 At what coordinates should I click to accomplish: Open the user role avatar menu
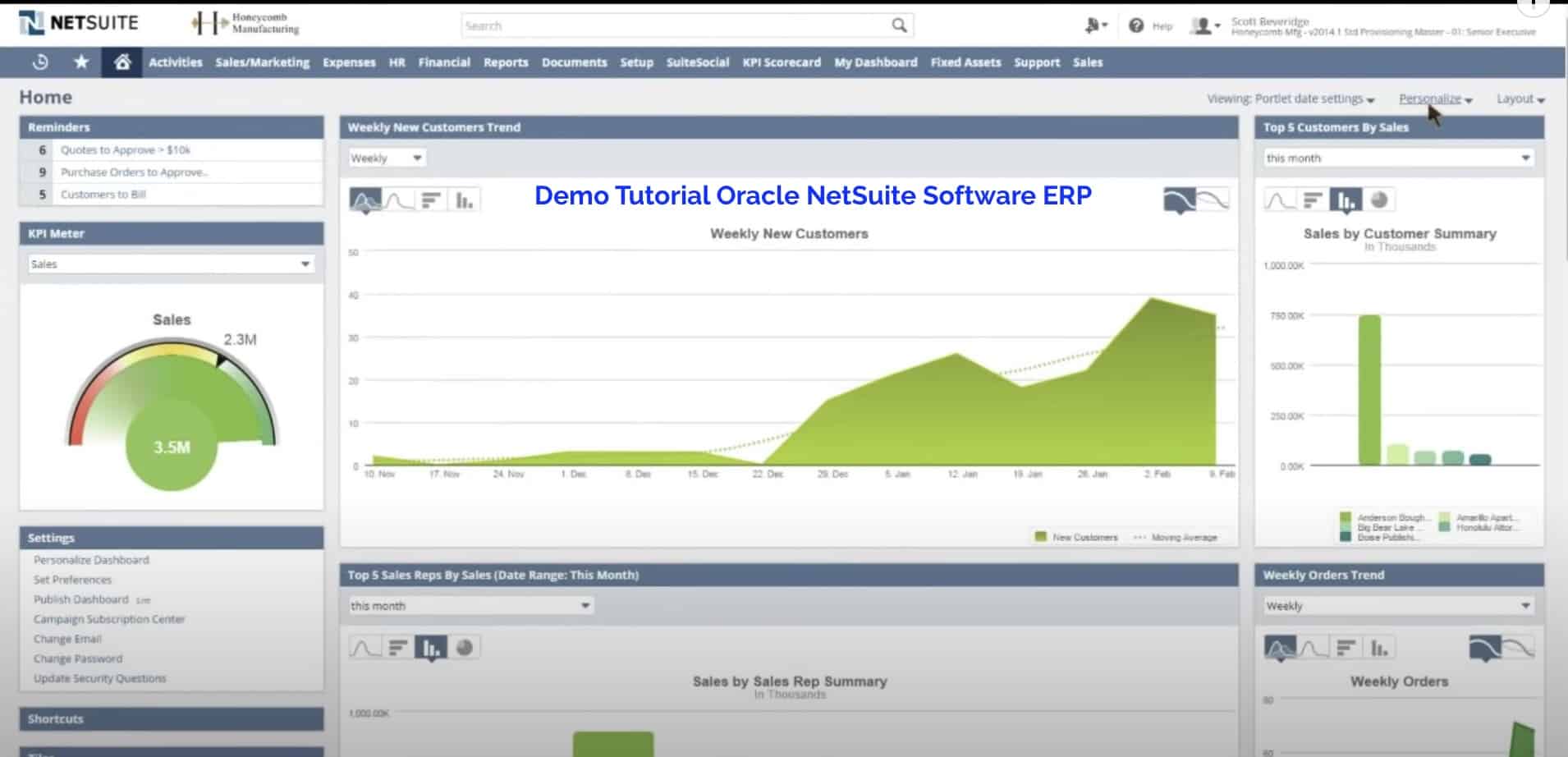pyautogui.click(x=1205, y=26)
